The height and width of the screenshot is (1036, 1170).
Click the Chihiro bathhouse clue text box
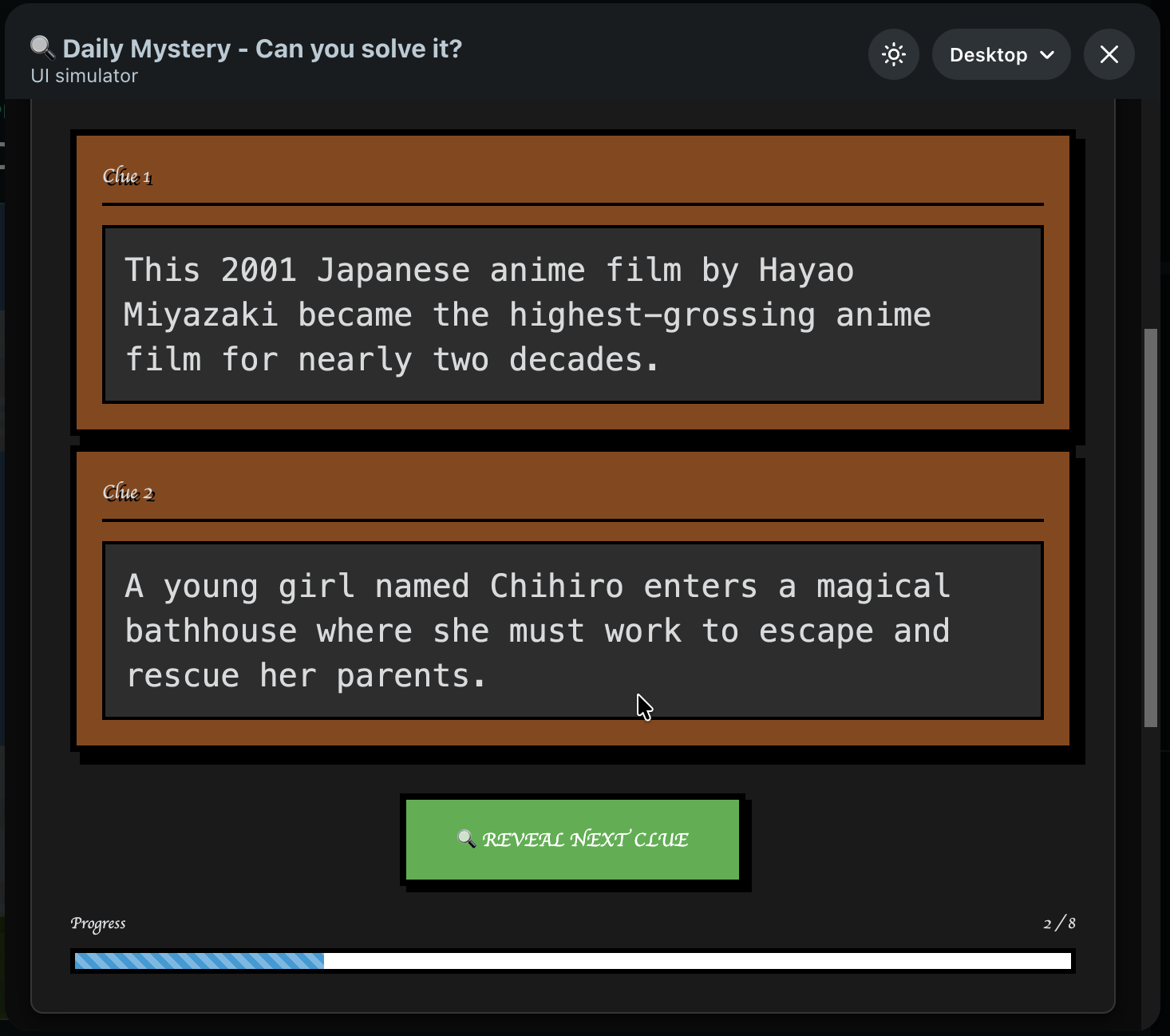572,631
